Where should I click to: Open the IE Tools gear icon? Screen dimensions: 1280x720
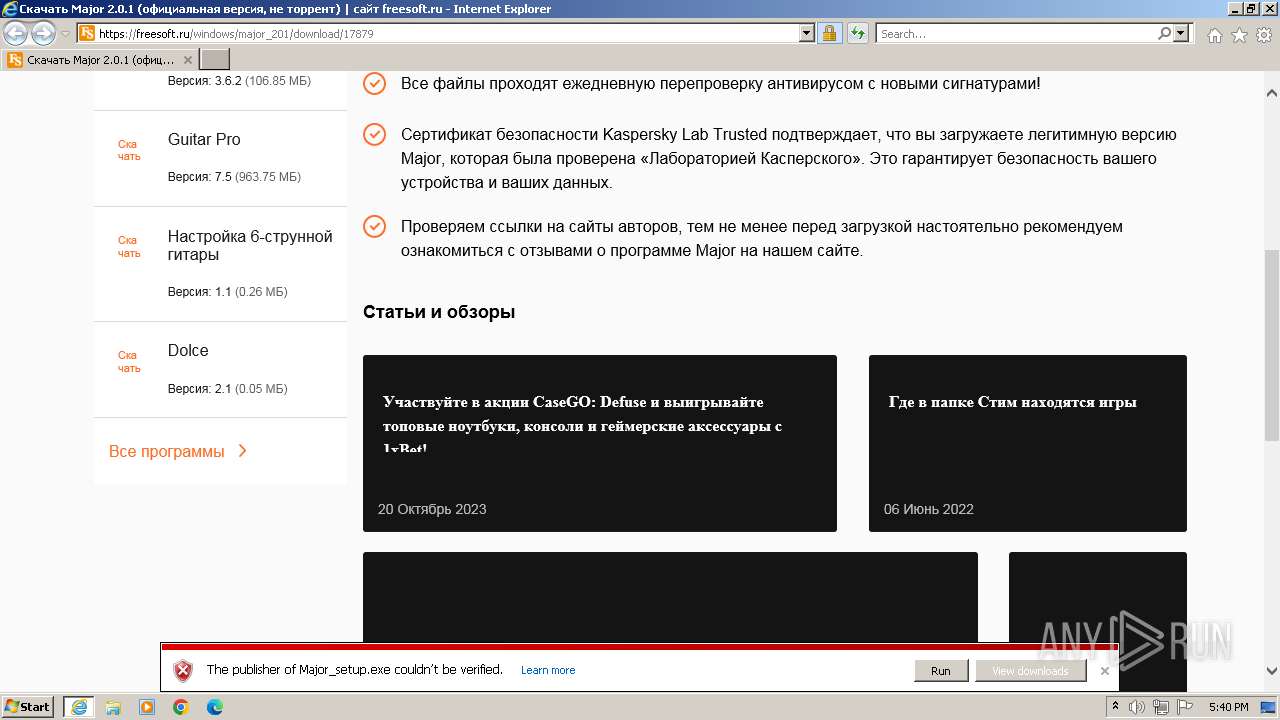[x=1264, y=35]
